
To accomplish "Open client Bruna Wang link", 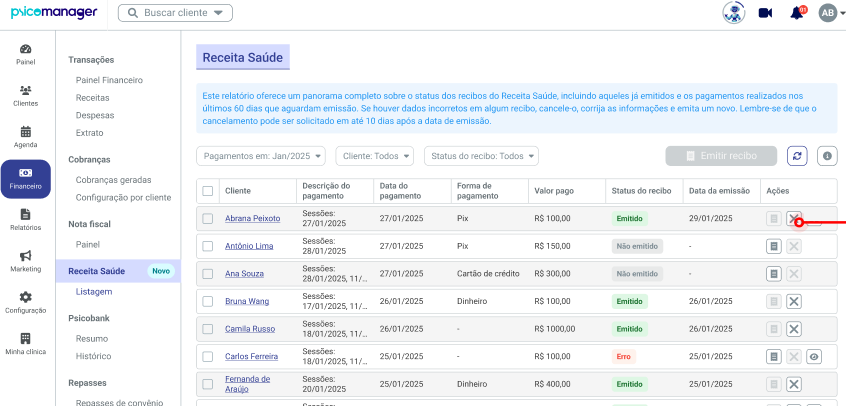I will pos(247,301).
